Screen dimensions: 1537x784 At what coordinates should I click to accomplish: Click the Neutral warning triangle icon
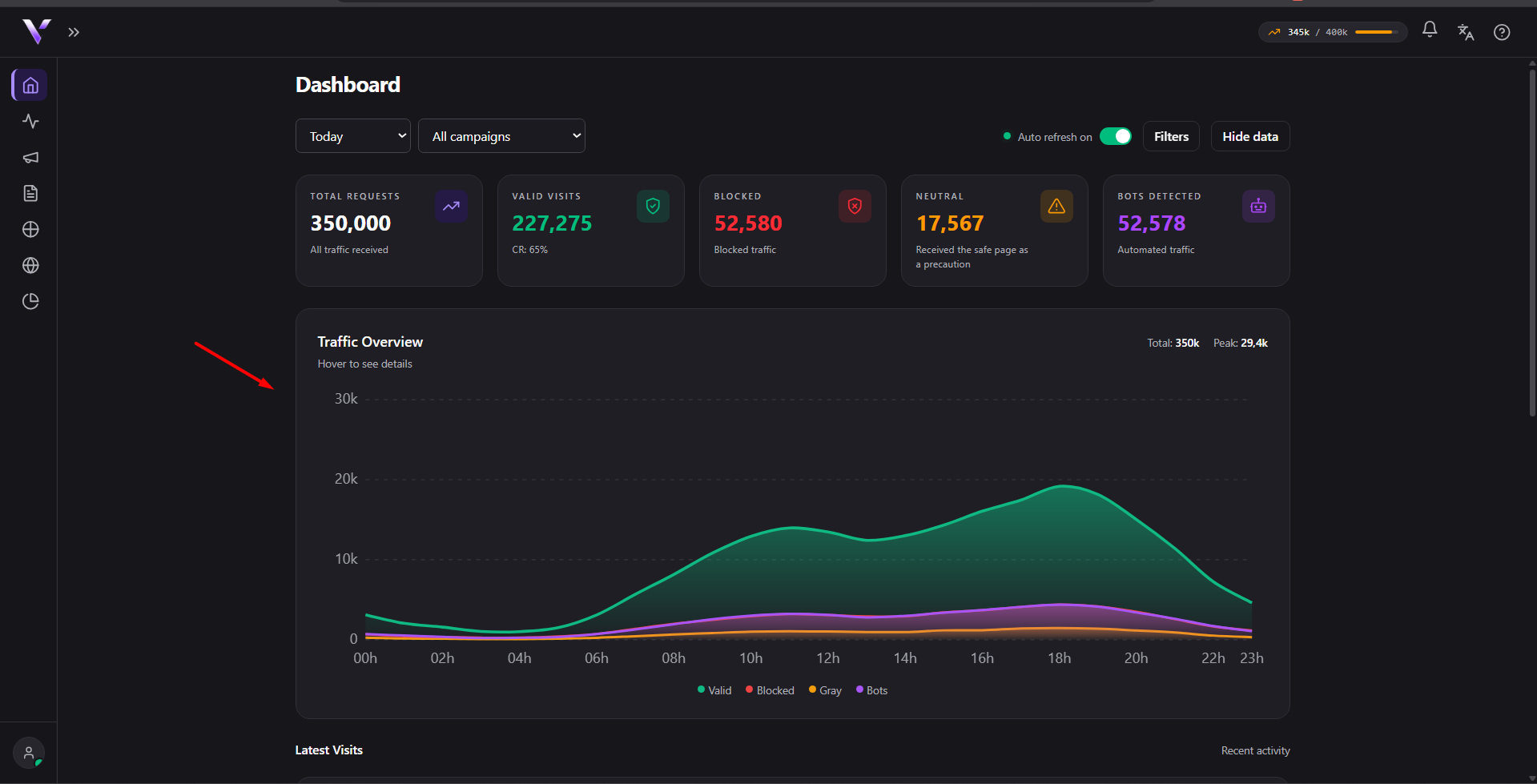pyautogui.click(x=1057, y=207)
